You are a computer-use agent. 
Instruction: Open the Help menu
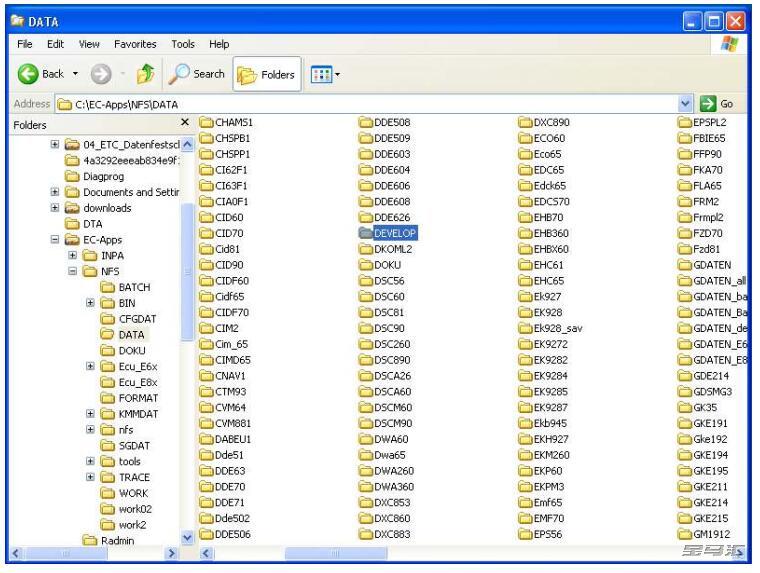(219, 44)
